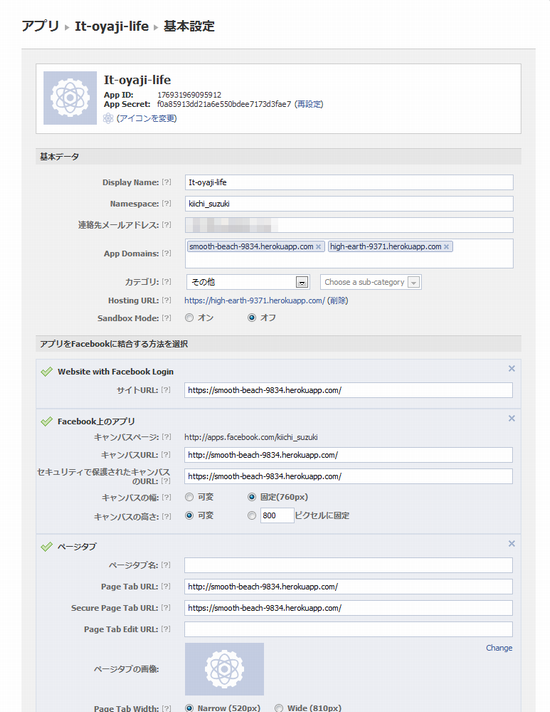The height and width of the screenshot is (712, 550).
Task: Click the 基本データ section header
Action: (x=278, y=157)
